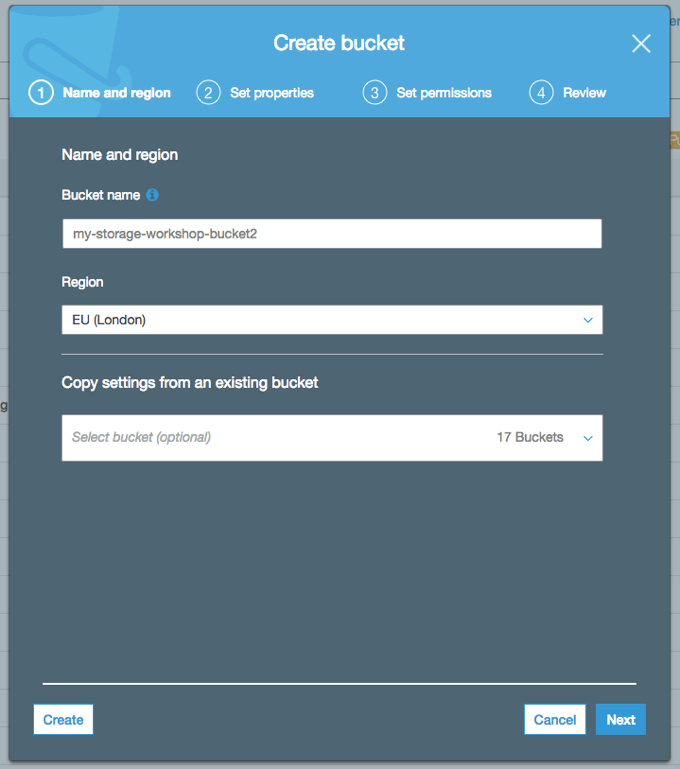The image size is (680, 769).
Task: Click the step 4 circle icon
Action: (x=541, y=93)
